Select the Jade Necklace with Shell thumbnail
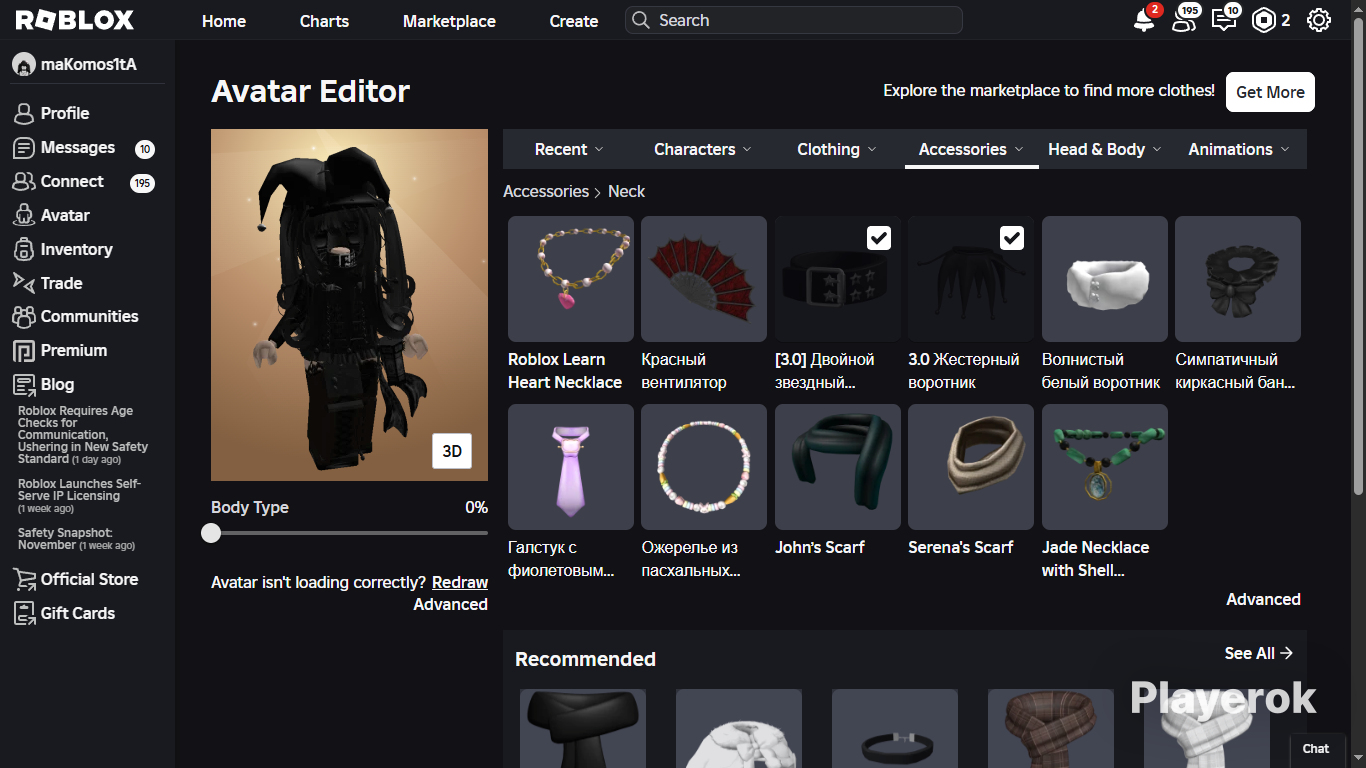The width and height of the screenshot is (1366, 768). pos(1105,467)
